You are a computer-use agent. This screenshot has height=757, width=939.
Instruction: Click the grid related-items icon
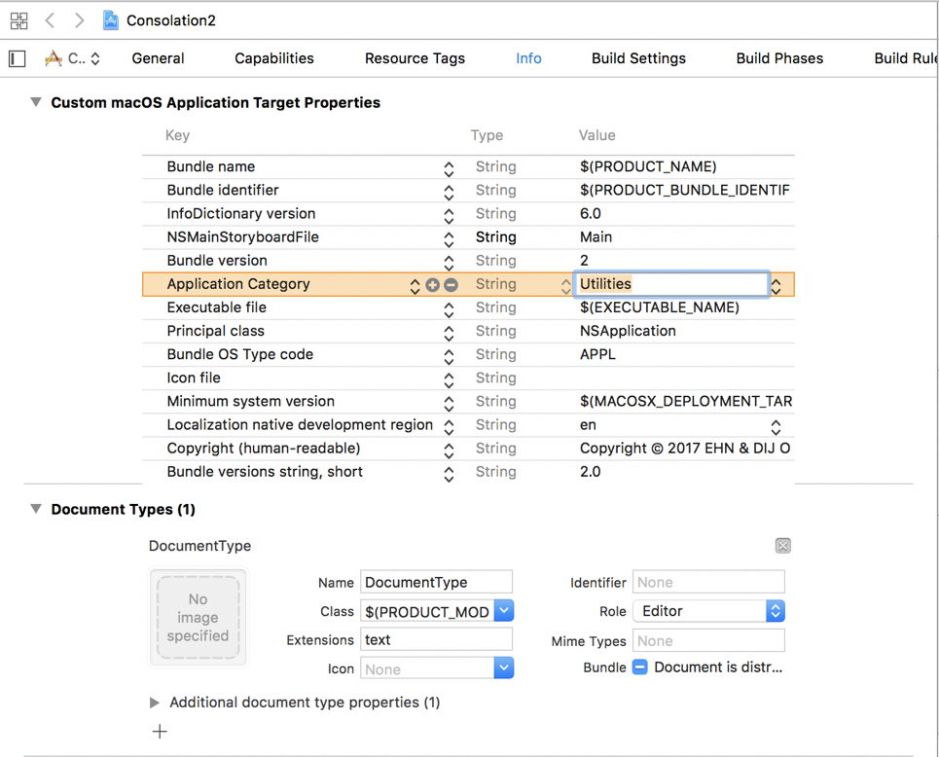click(19, 21)
